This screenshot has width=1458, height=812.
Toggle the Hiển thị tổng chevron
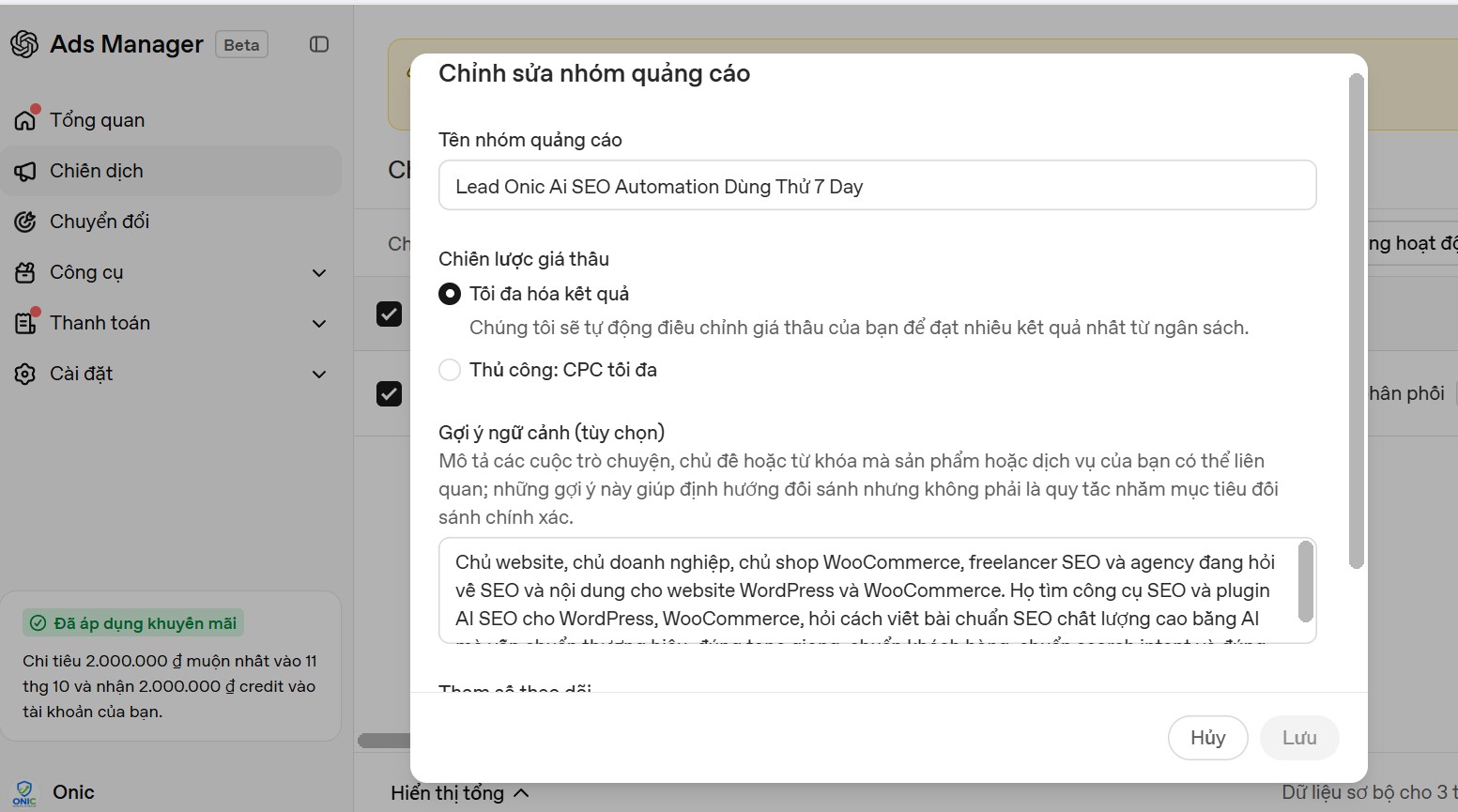522,793
